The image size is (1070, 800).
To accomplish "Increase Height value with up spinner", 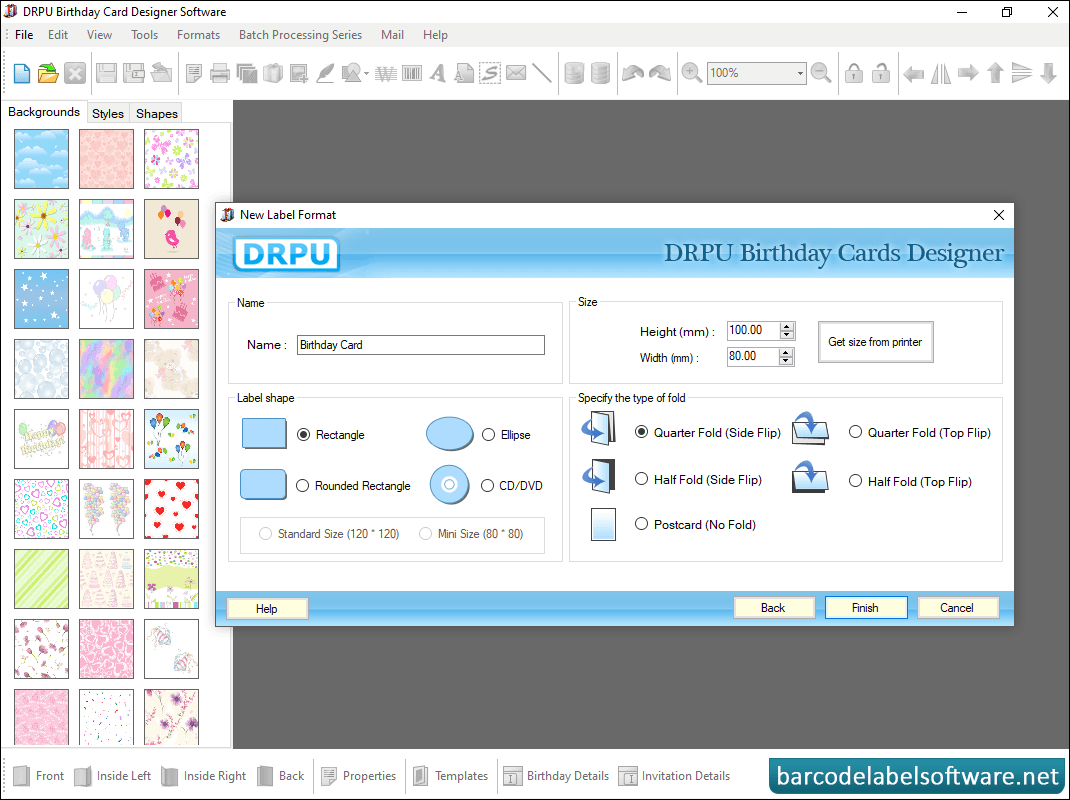I will coord(787,327).
